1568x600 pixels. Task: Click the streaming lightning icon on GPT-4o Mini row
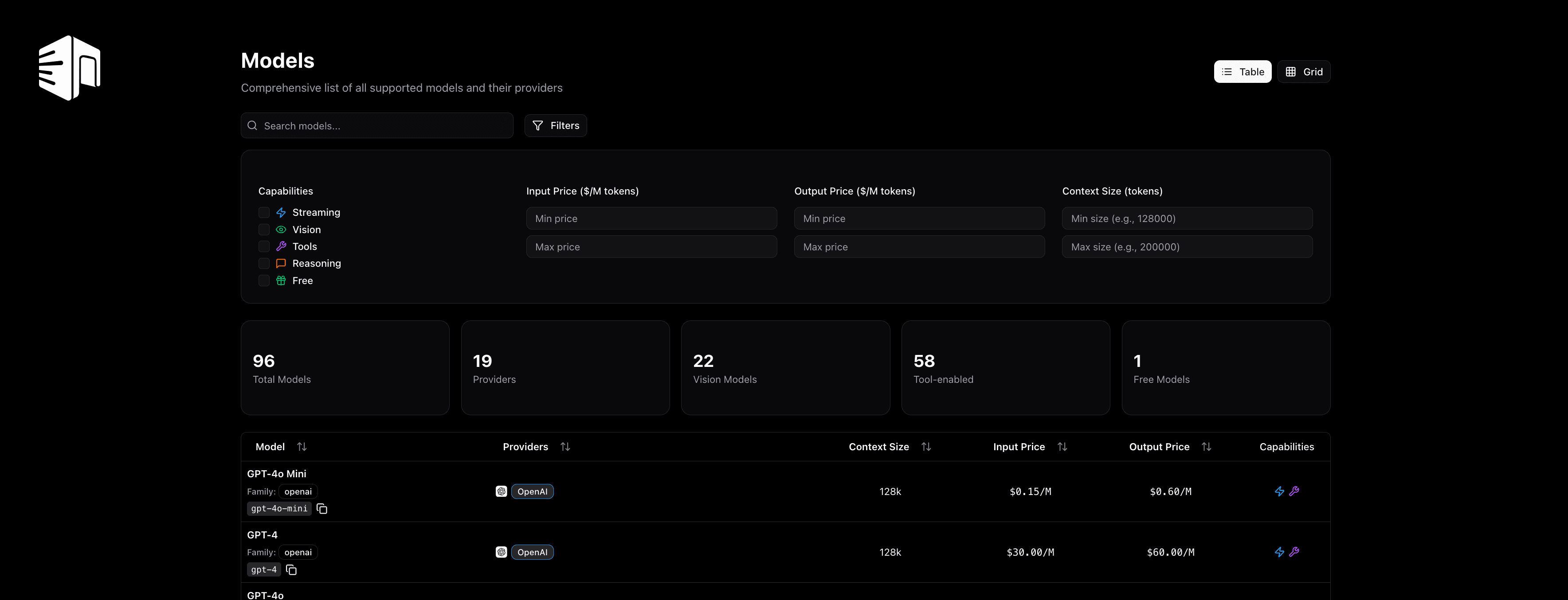pyautogui.click(x=1279, y=491)
